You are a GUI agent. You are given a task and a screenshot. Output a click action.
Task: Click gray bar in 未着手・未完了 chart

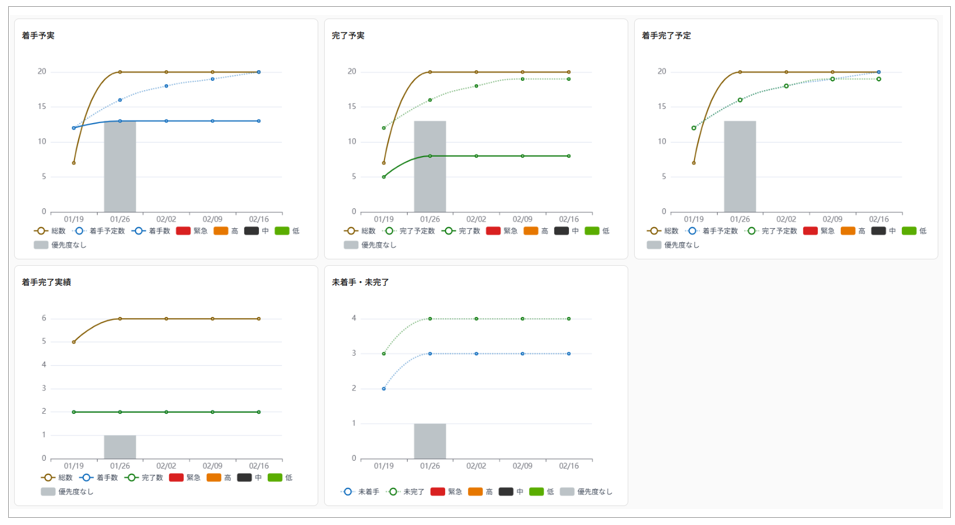click(430, 441)
